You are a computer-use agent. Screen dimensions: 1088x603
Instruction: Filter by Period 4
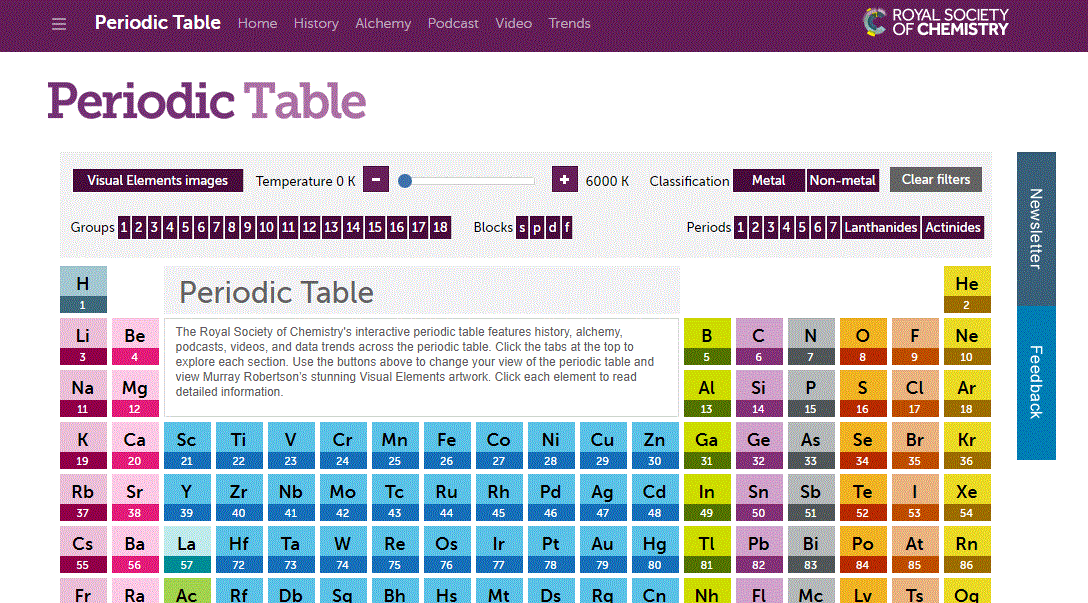click(x=786, y=228)
